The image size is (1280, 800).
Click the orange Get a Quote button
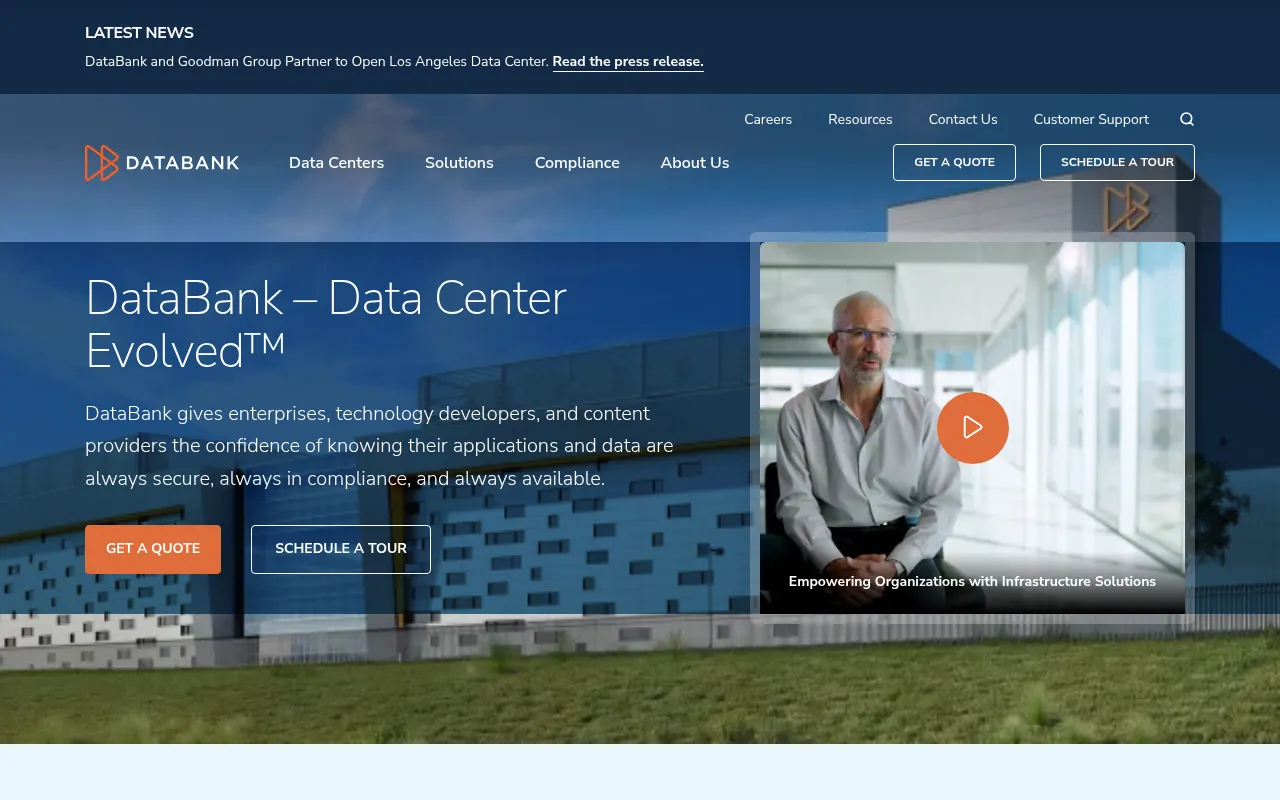[153, 549]
